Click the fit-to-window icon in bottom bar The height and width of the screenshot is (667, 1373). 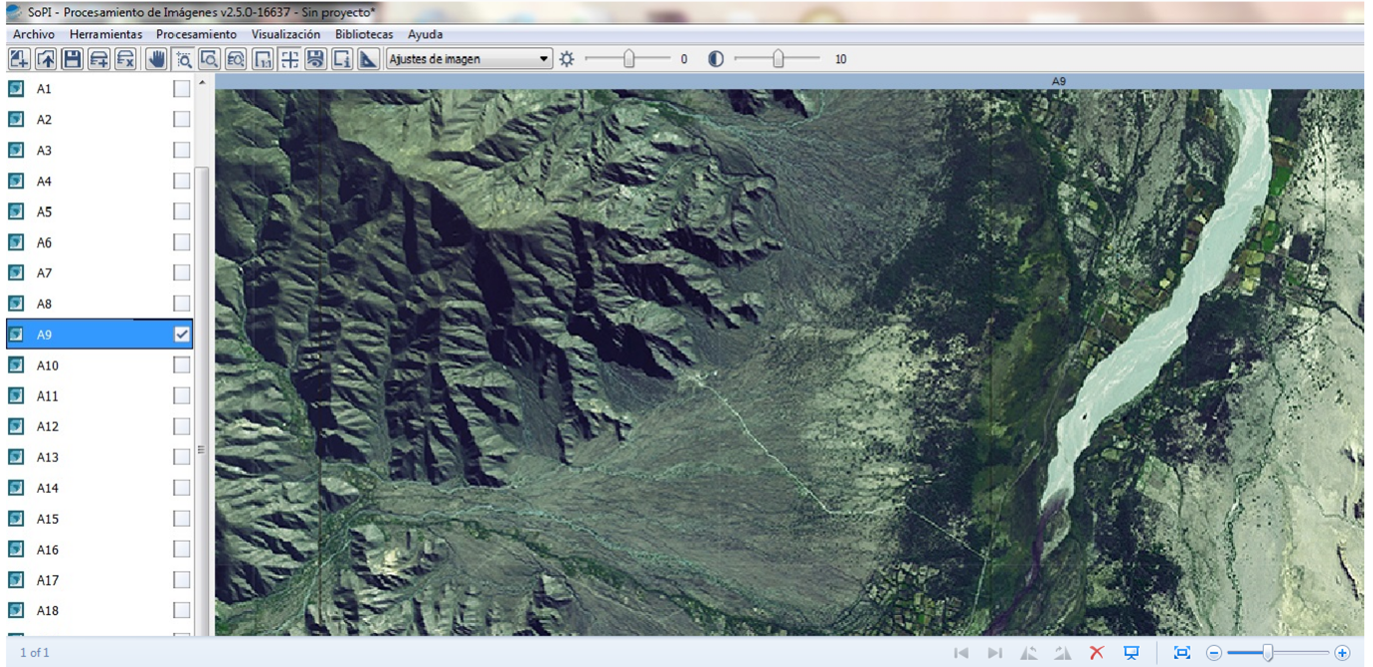1182,653
